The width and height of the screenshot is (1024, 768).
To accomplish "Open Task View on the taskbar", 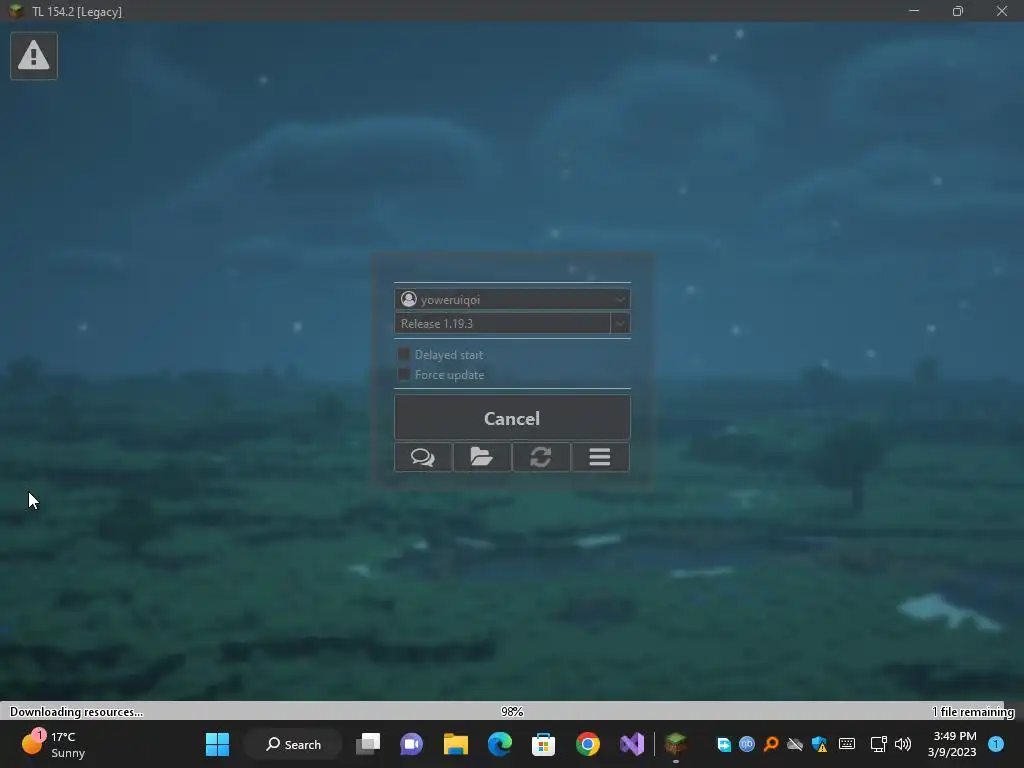I will pyautogui.click(x=368, y=744).
